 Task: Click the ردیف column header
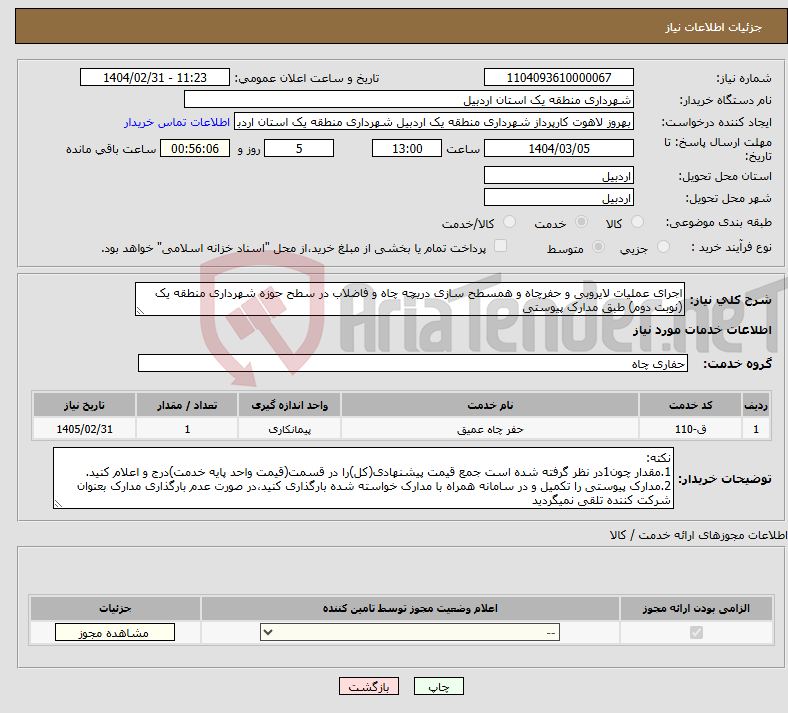point(756,405)
